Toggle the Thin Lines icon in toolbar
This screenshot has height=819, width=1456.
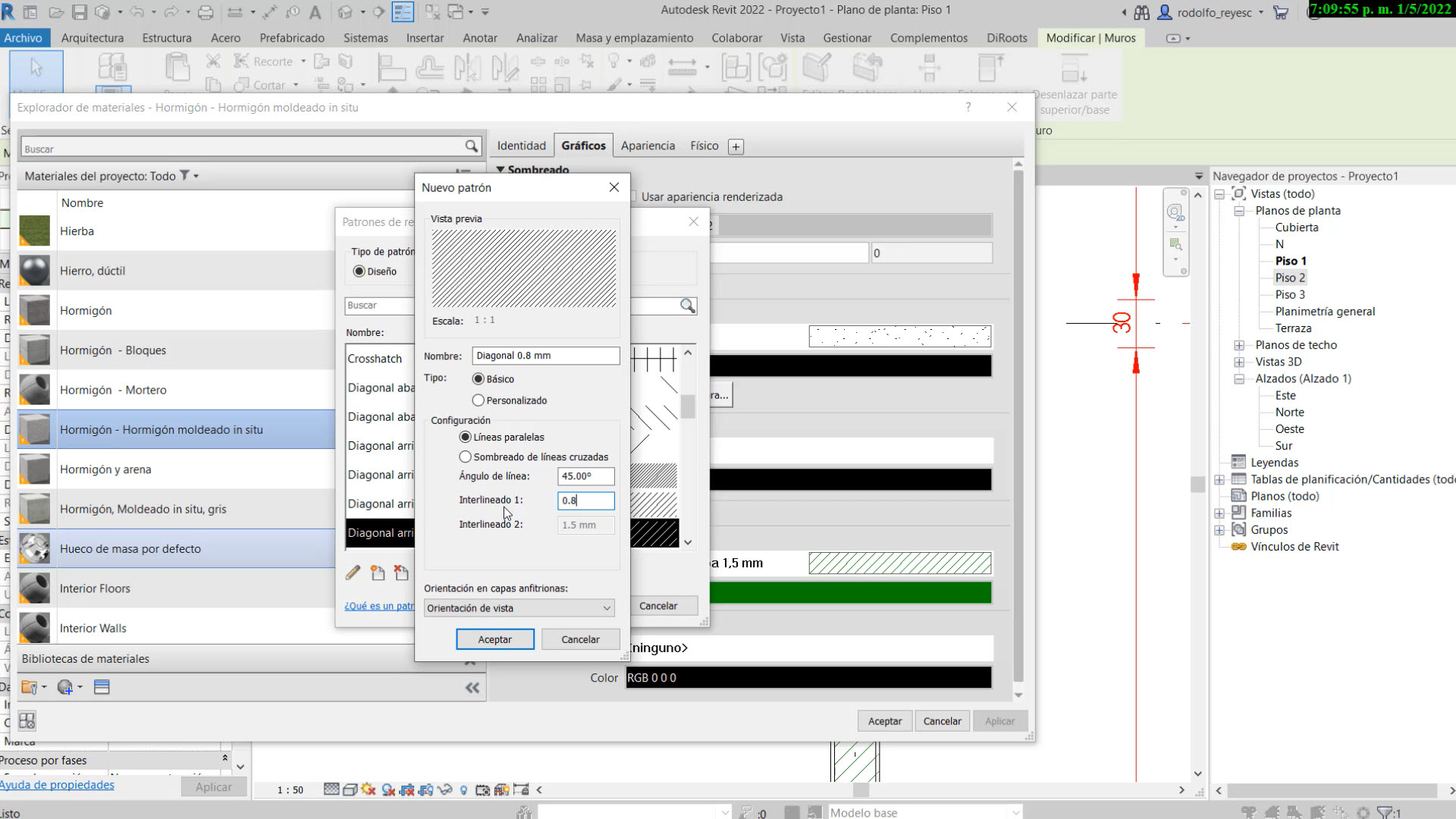pos(403,12)
